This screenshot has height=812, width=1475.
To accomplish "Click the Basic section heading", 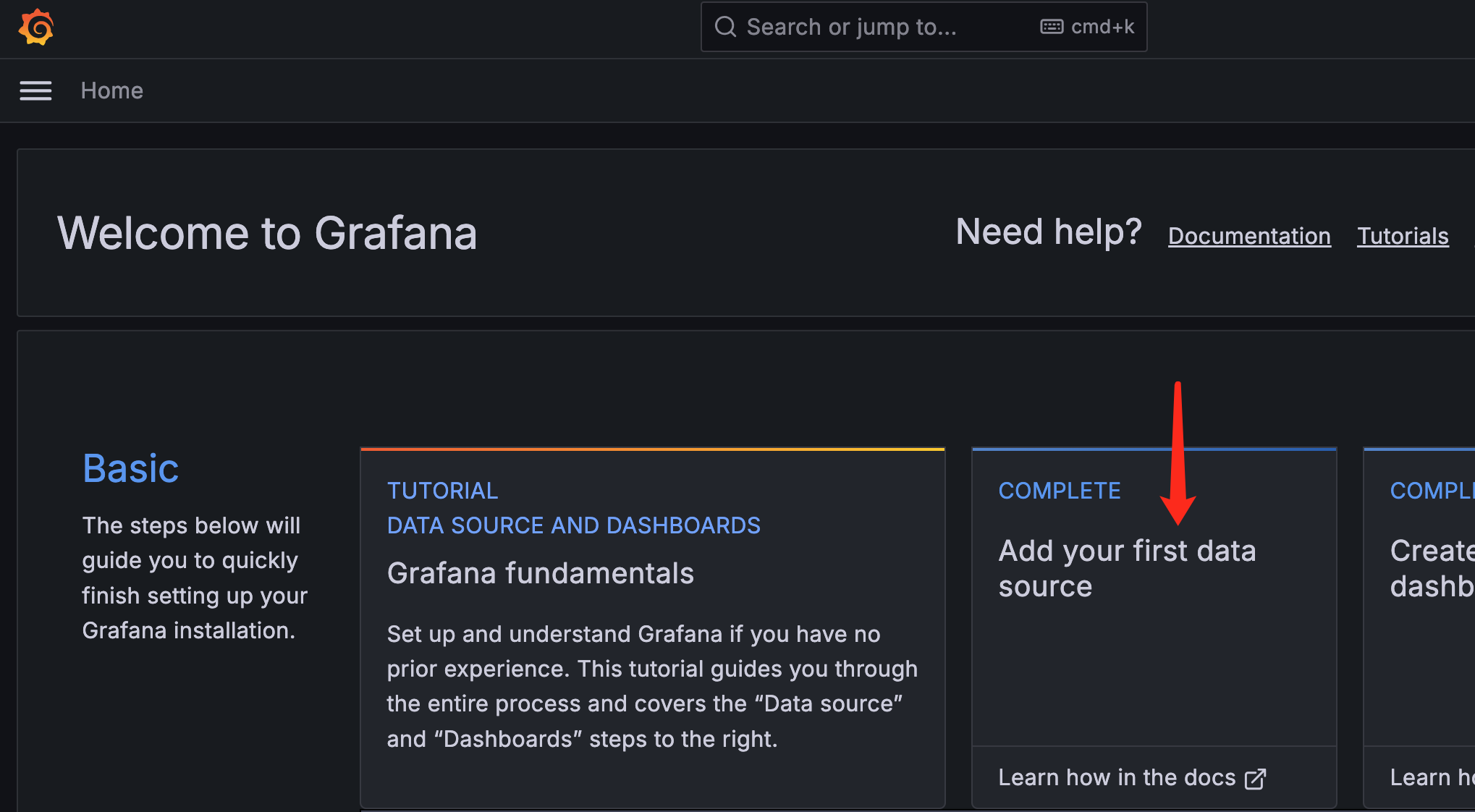I will 130,468.
